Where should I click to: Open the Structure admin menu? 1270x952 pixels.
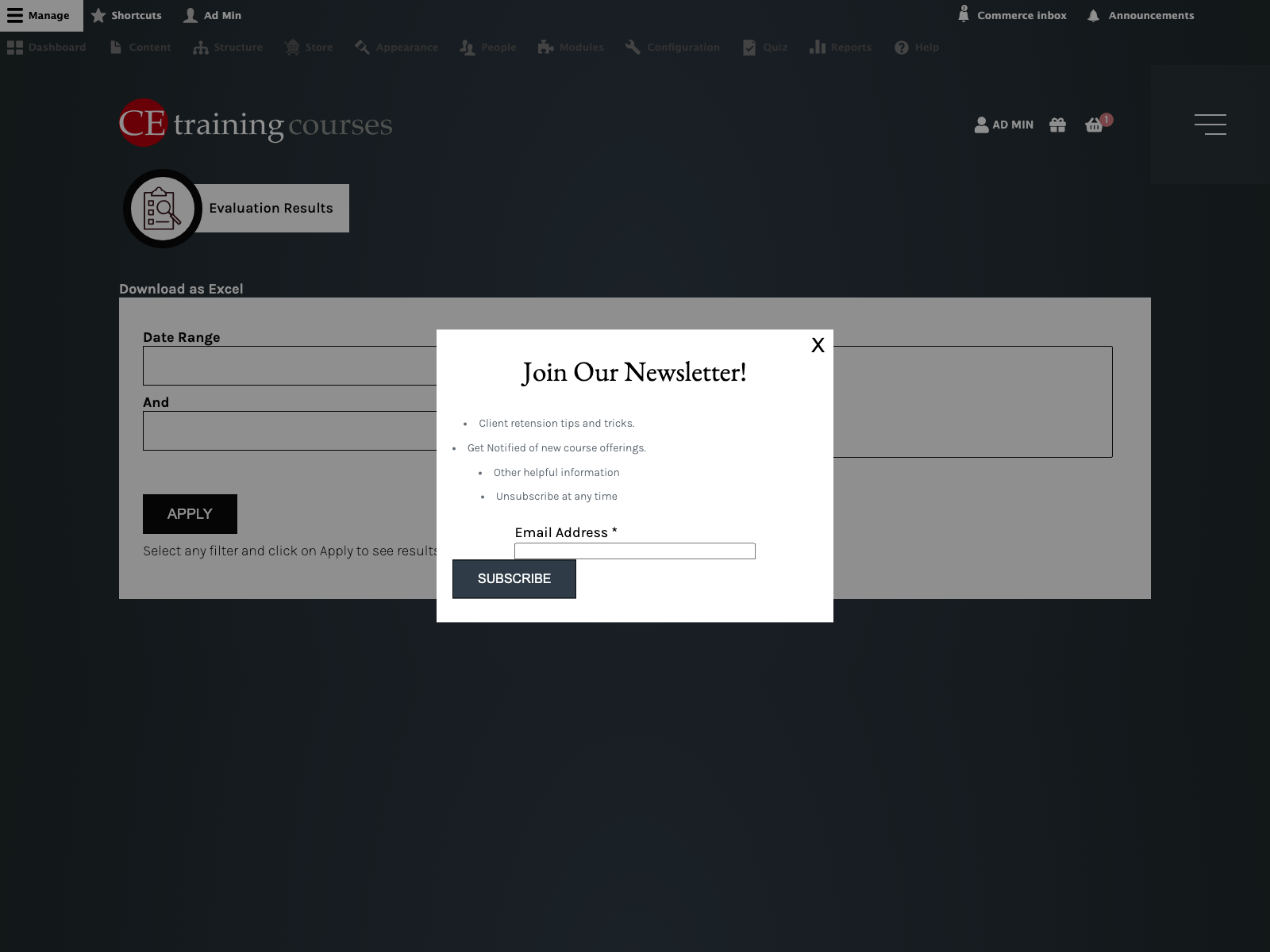tap(228, 48)
